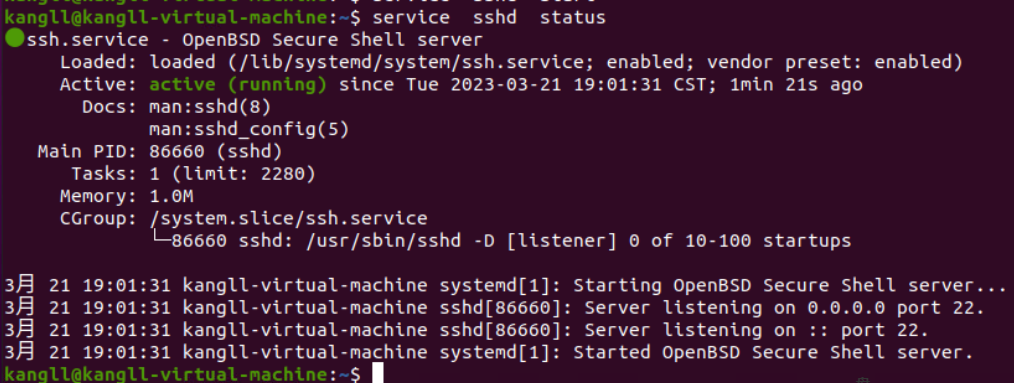
Task: Click the green 'active (running)' status text
Action: point(239,85)
